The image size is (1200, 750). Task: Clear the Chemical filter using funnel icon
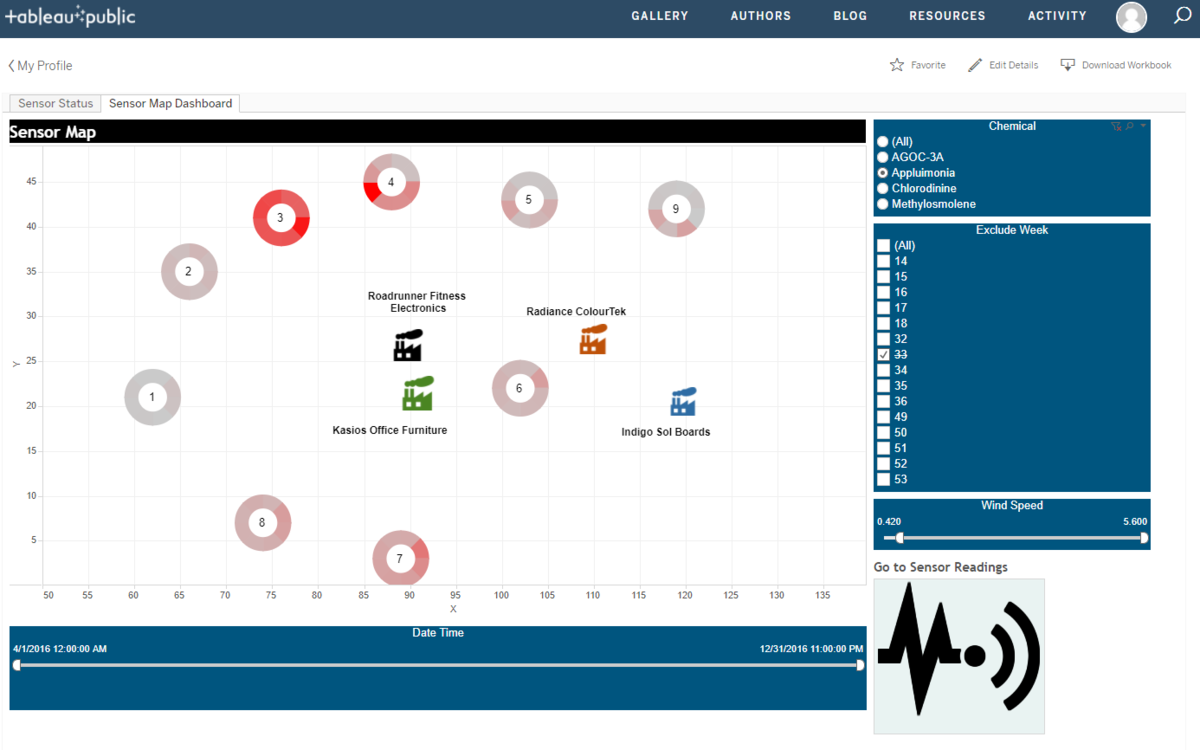(x=1116, y=127)
